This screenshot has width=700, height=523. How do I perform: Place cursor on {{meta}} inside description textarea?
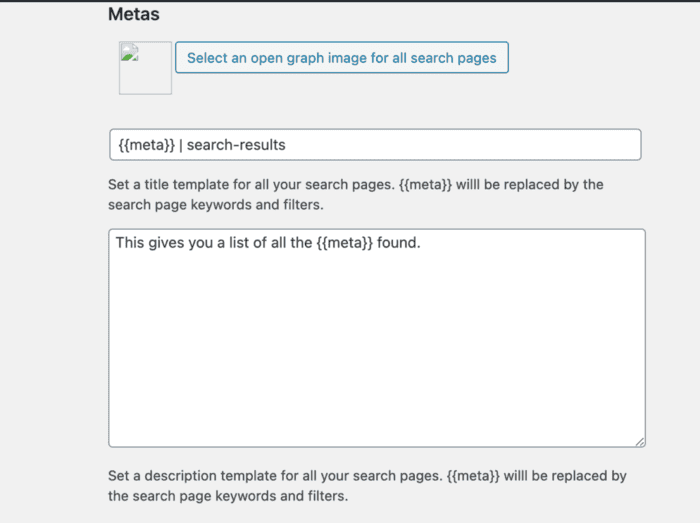(344, 243)
